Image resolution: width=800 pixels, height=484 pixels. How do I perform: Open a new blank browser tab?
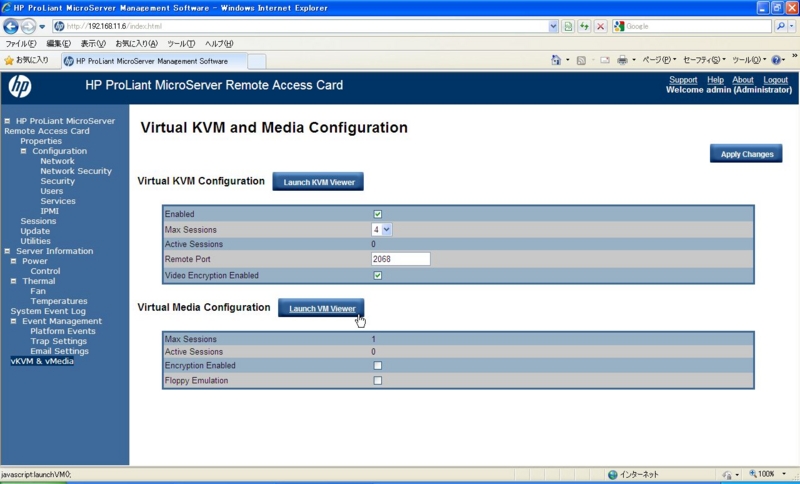[x=257, y=62]
